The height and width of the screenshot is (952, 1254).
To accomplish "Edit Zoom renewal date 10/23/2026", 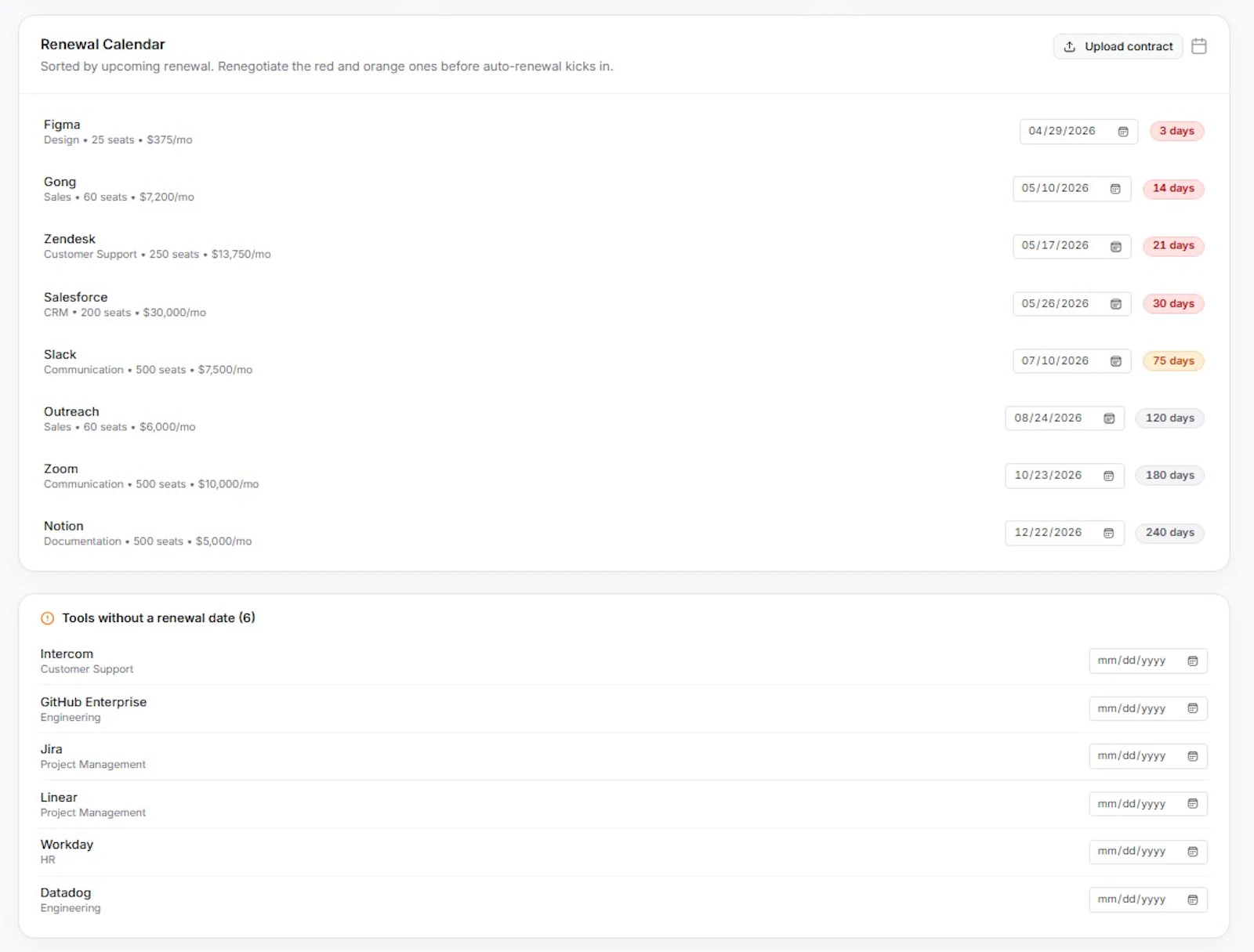I will click(1064, 476).
